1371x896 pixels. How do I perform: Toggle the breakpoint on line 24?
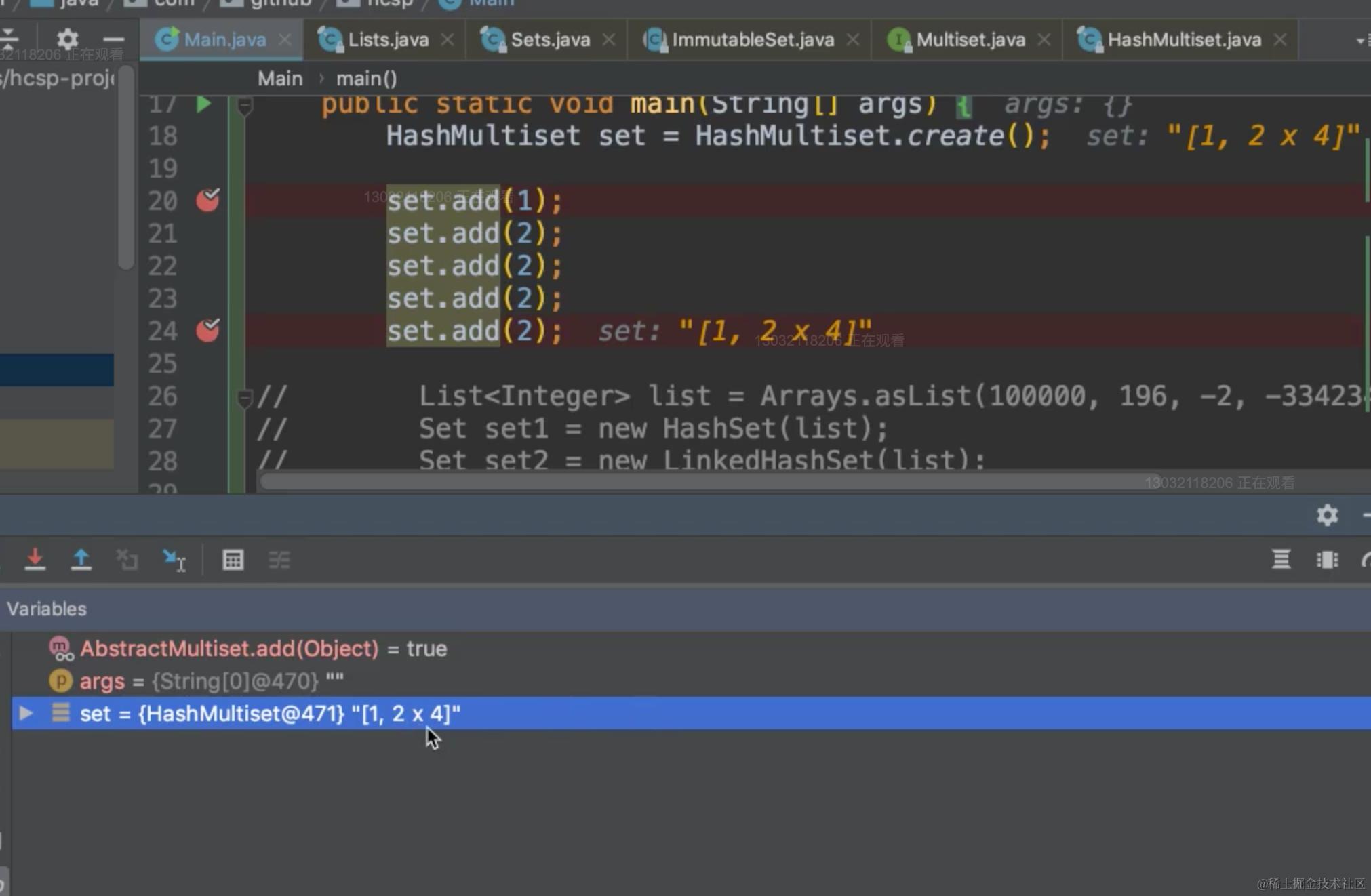point(207,331)
